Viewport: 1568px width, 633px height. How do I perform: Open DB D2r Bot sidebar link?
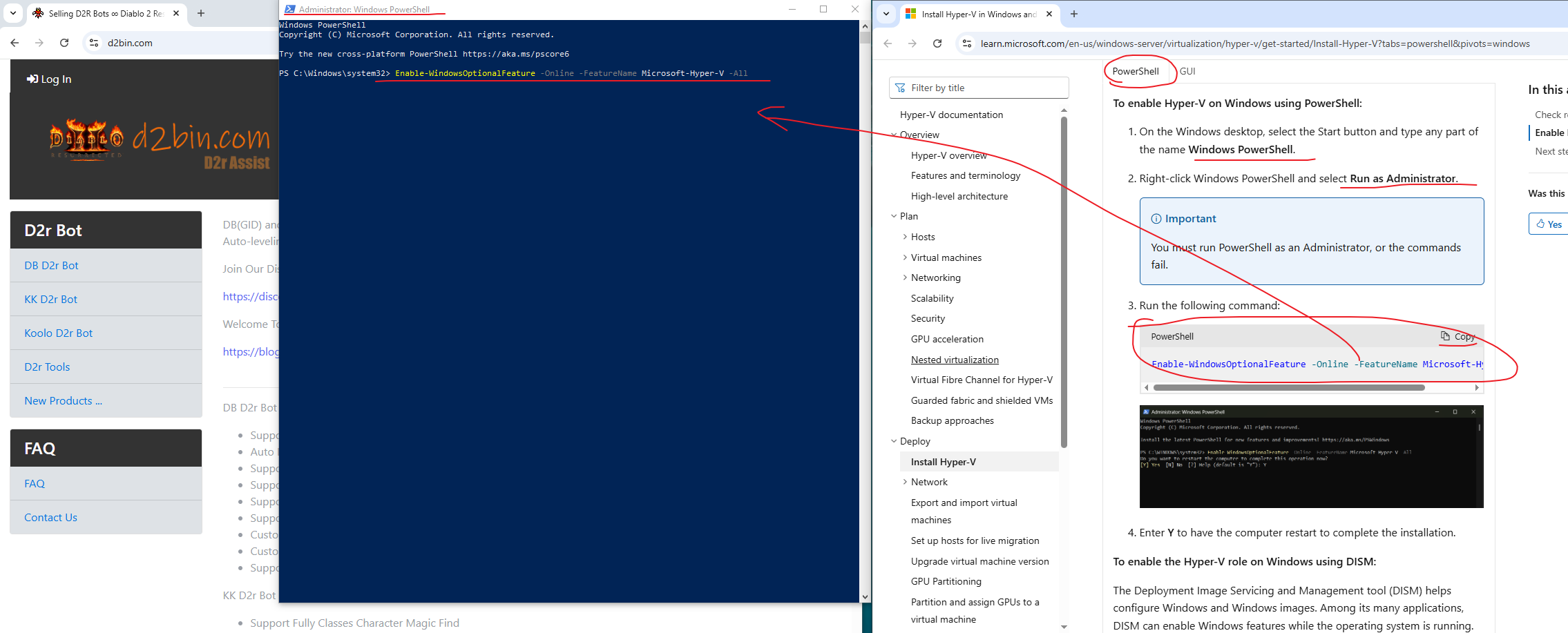tap(51, 266)
